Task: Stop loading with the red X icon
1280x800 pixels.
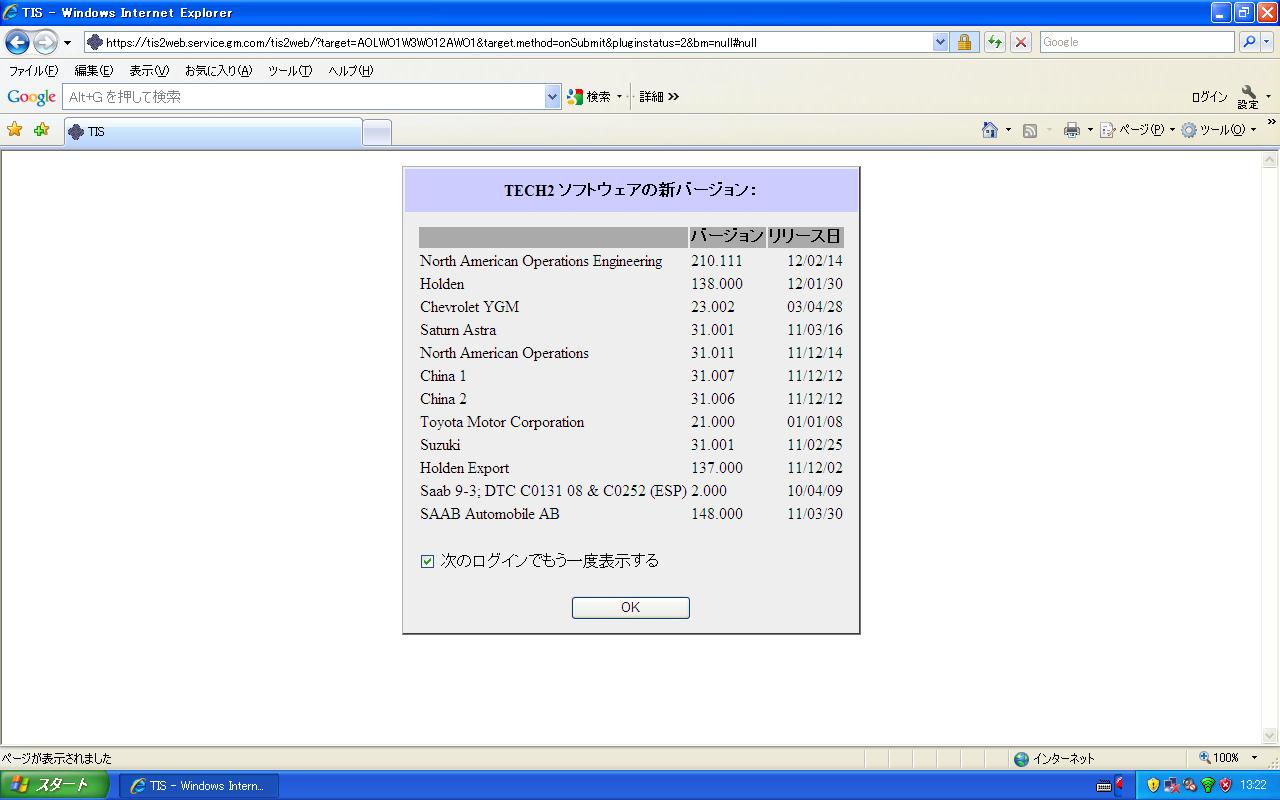Action: tap(1020, 42)
